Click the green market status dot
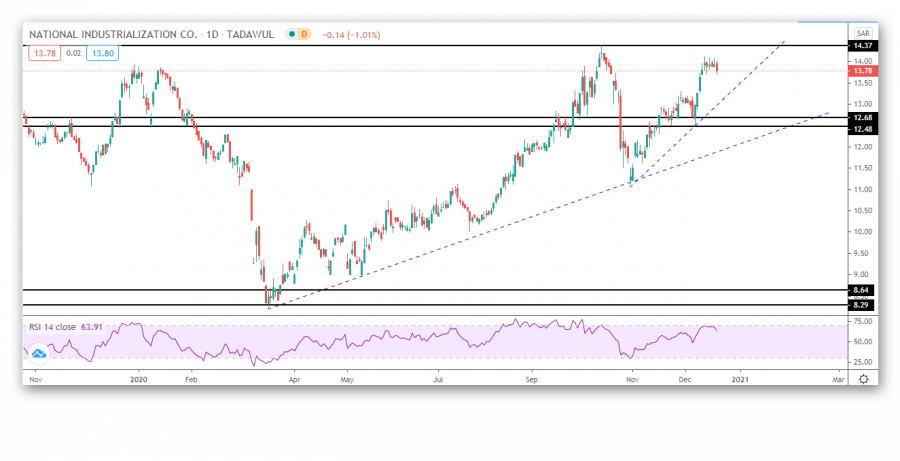 click(x=291, y=34)
